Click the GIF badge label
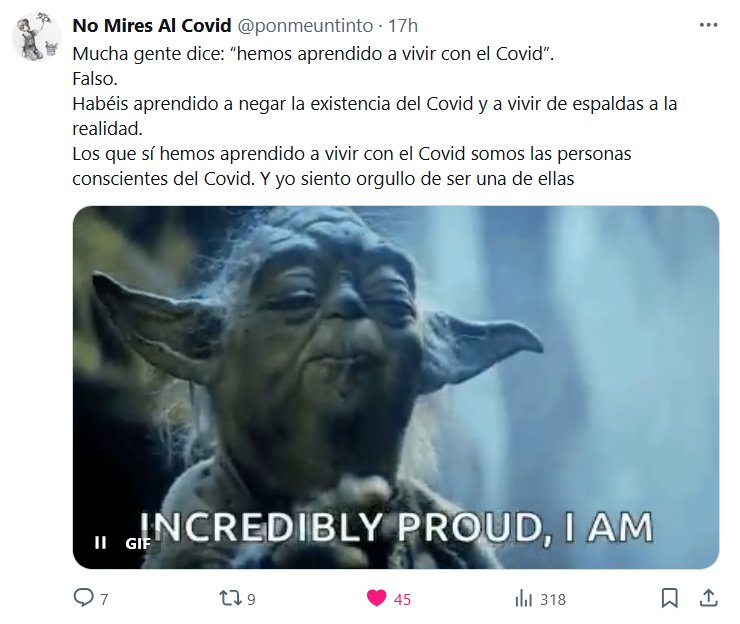 tap(138, 543)
